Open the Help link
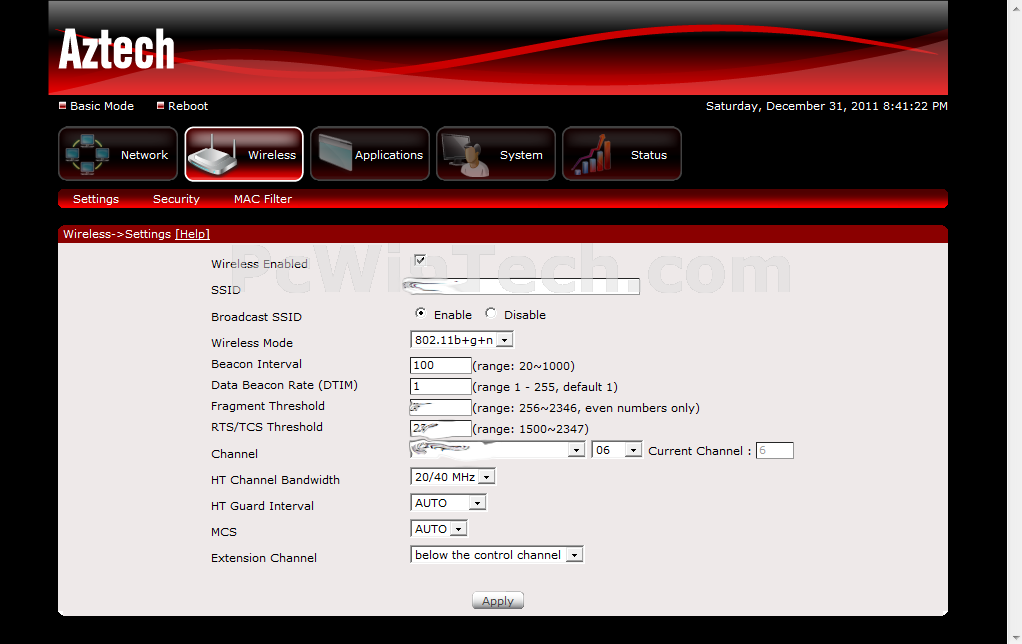The image size is (1022, 644). pyautogui.click(x=192, y=234)
